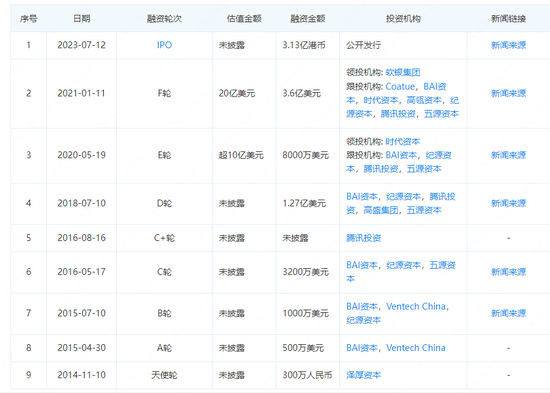Select date cell 2015-04-30
Viewport: 550px width, 393px height.
click(81, 348)
